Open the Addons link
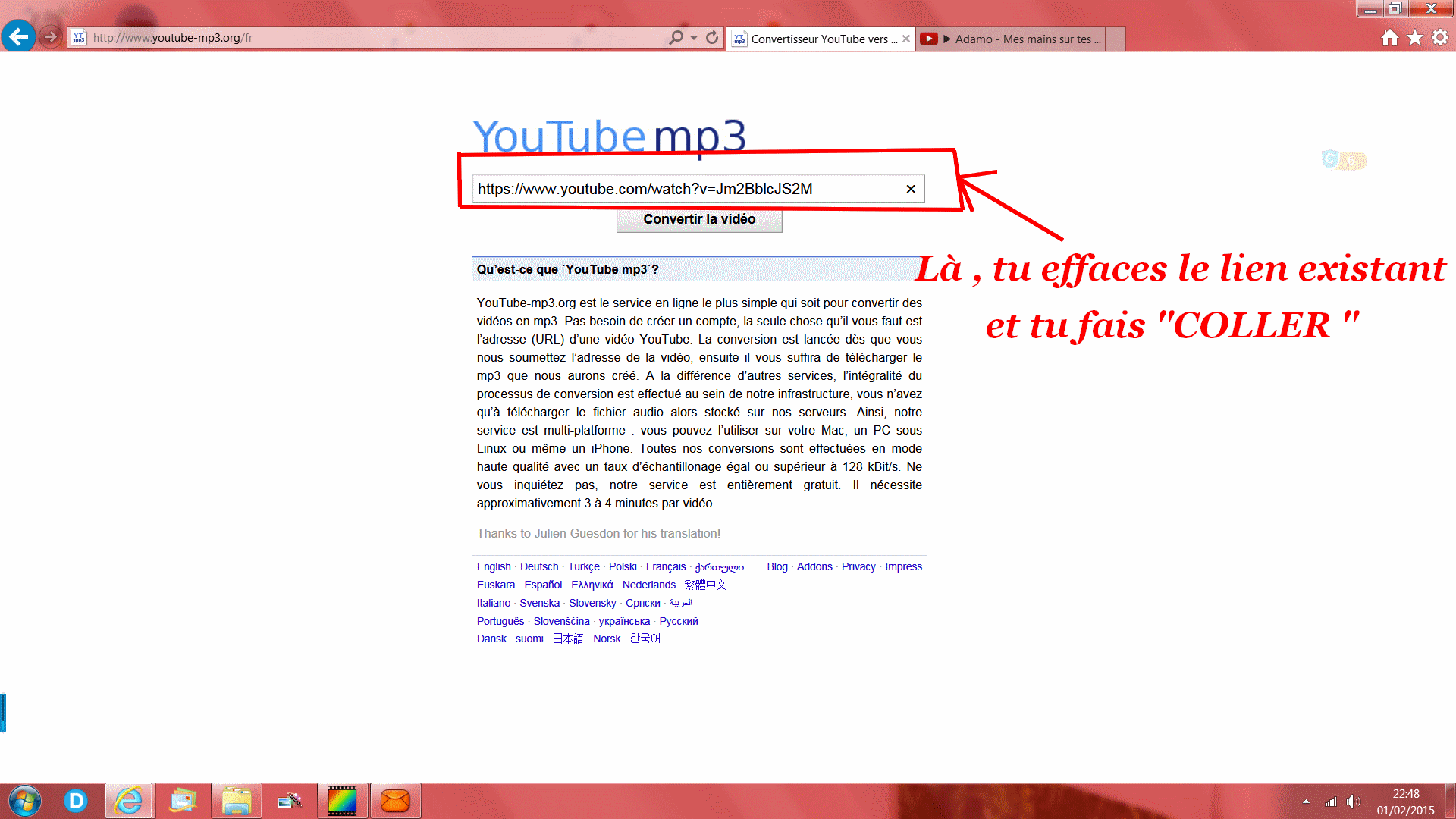The image size is (1456, 819). [814, 566]
